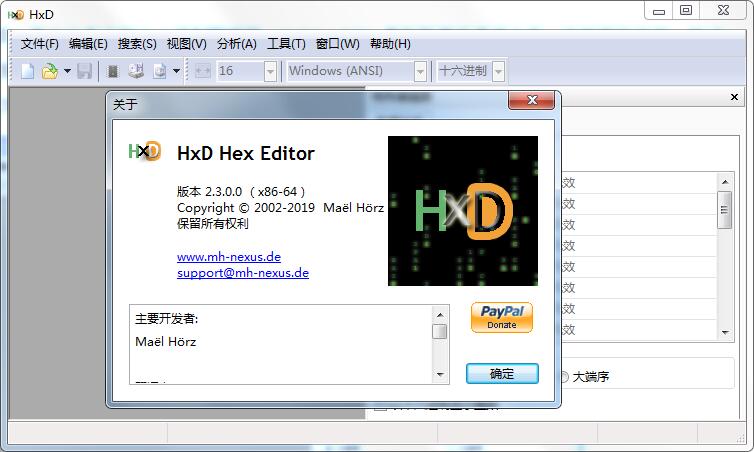Click Maël Hörz name in credits box
The height and width of the screenshot is (452, 754).
[x=166, y=342]
